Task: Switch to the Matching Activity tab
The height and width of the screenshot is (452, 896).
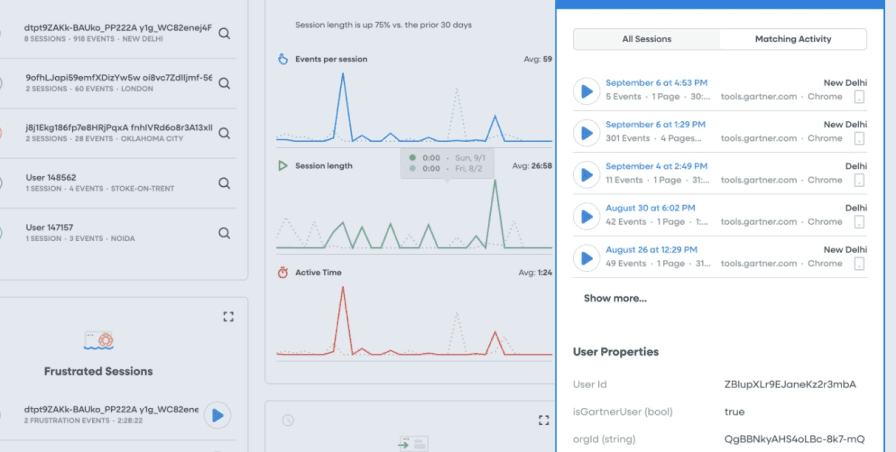Action: click(793, 39)
